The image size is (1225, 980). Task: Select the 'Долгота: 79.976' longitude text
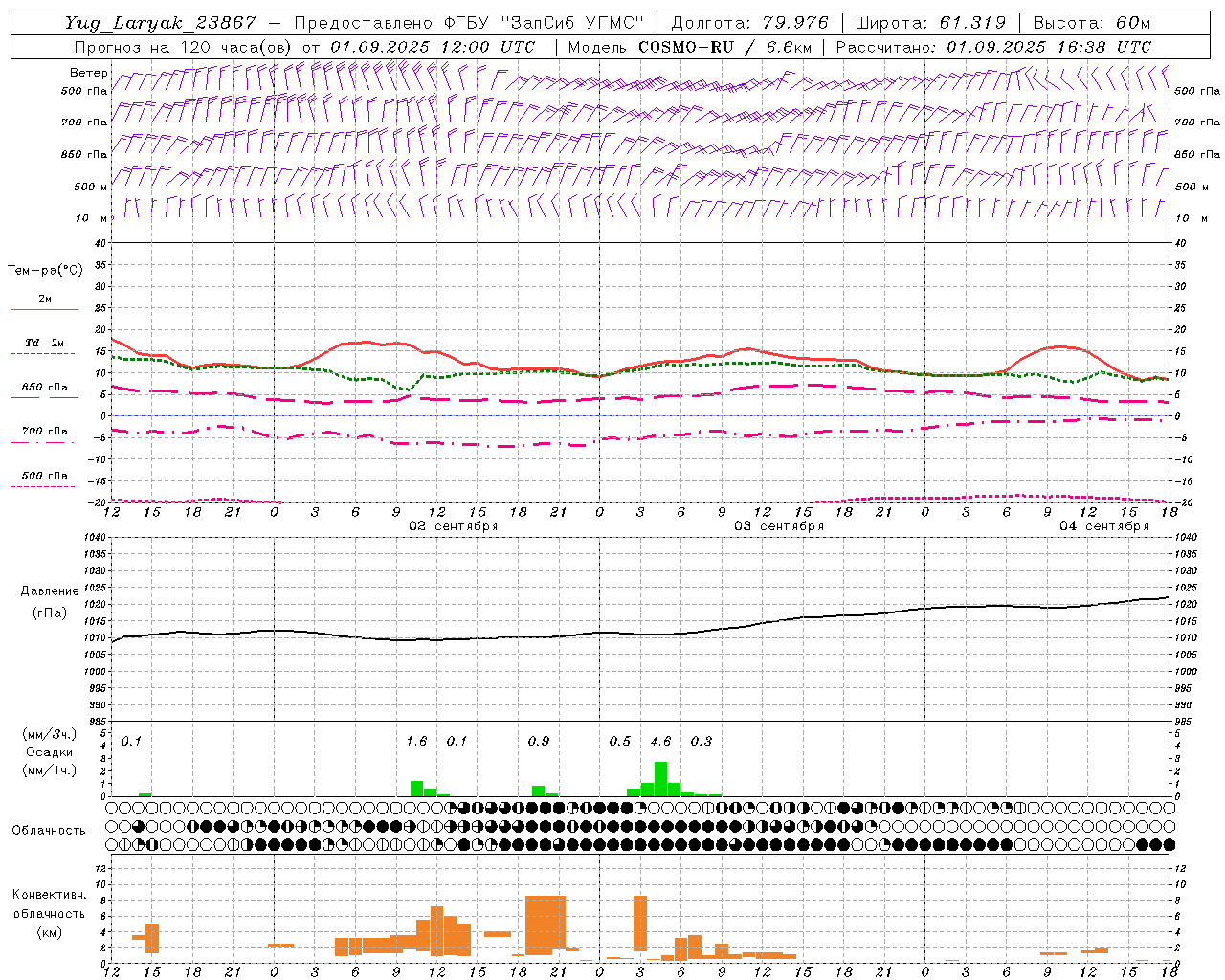point(750,23)
